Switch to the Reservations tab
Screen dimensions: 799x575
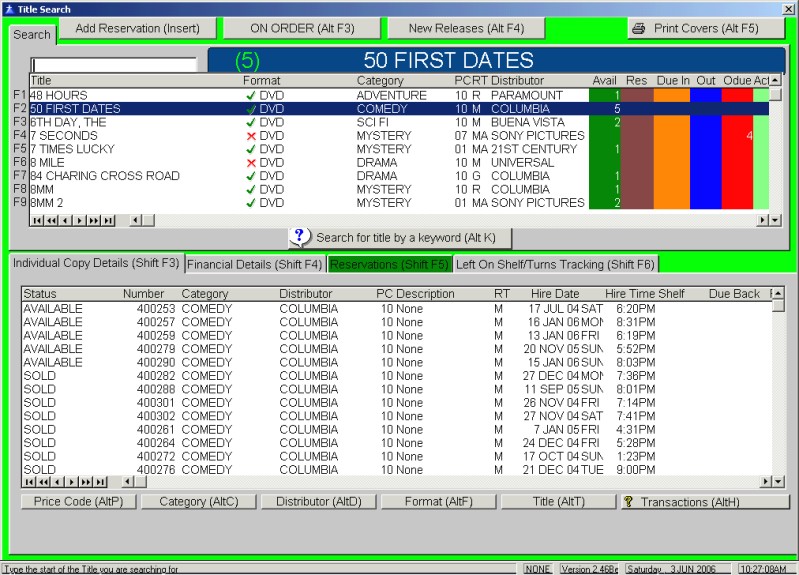[x=389, y=265]
